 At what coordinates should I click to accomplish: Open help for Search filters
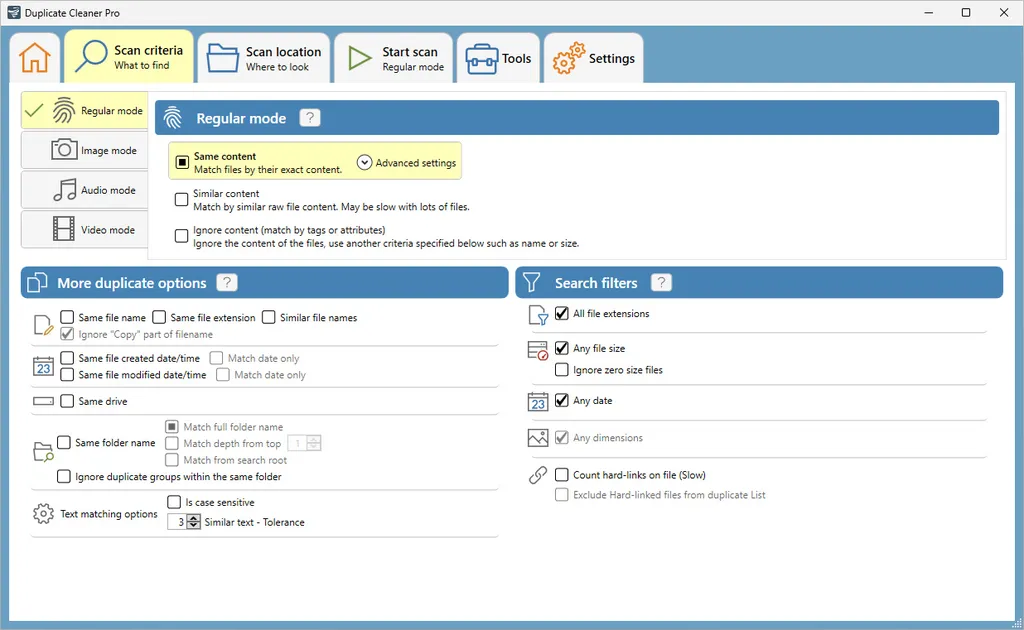[x=661, y=282]
